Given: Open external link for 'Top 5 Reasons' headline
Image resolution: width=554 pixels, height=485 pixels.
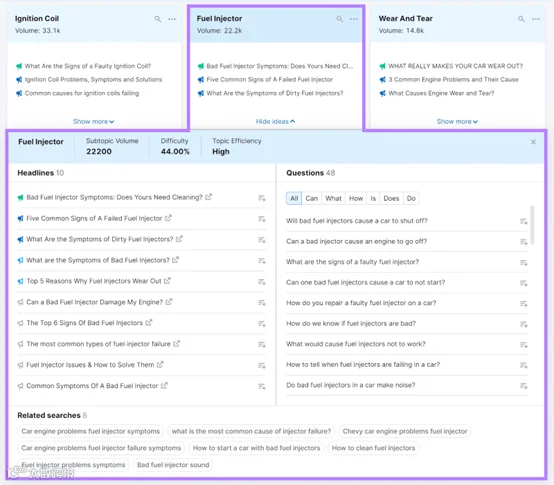Looking at the screenshot, I should click(167, 281).
